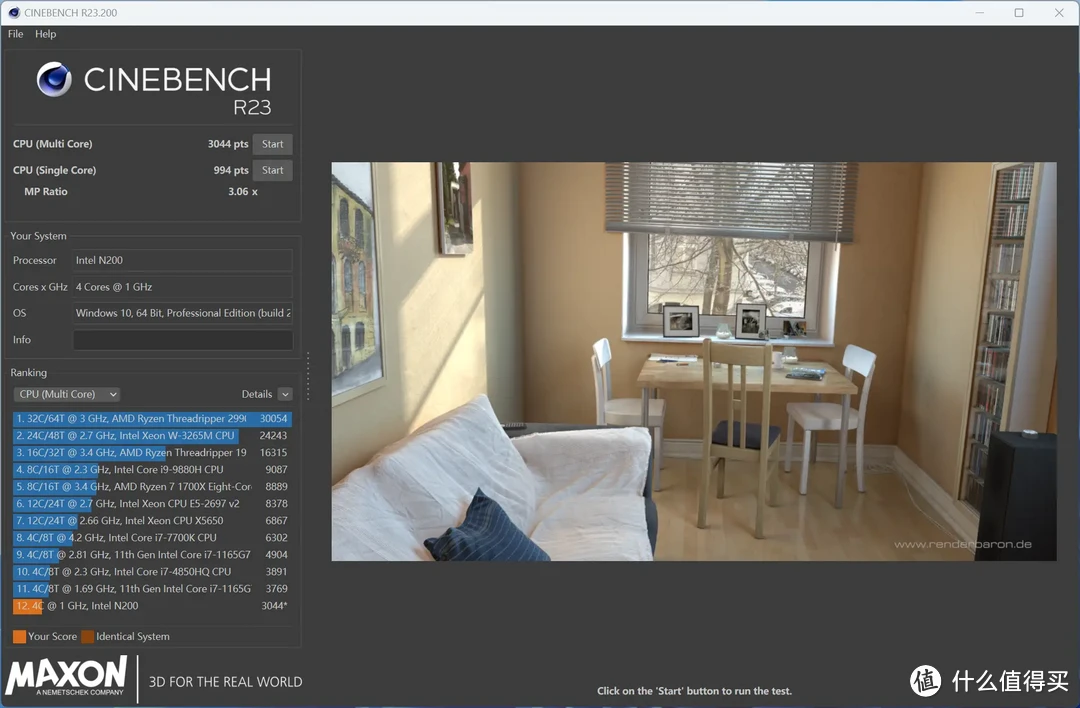Expand the Details dropdown arrow
Viewport: 1080px width, 708px height.
[285, 394]
